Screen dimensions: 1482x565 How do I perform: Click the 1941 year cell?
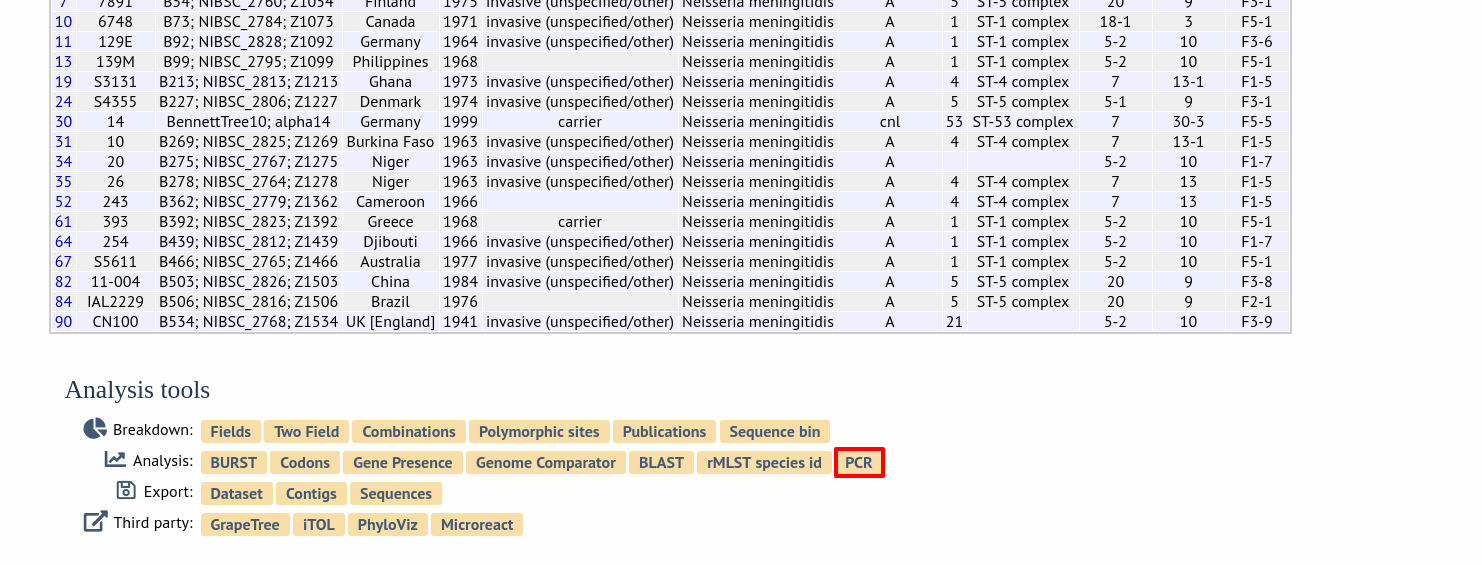click(x=460, y=322)
